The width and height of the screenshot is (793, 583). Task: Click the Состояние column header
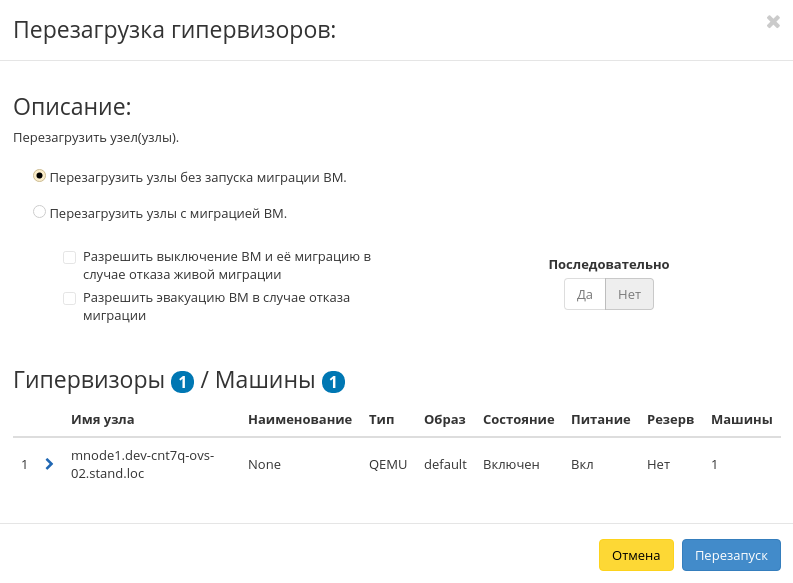[518, 419]
